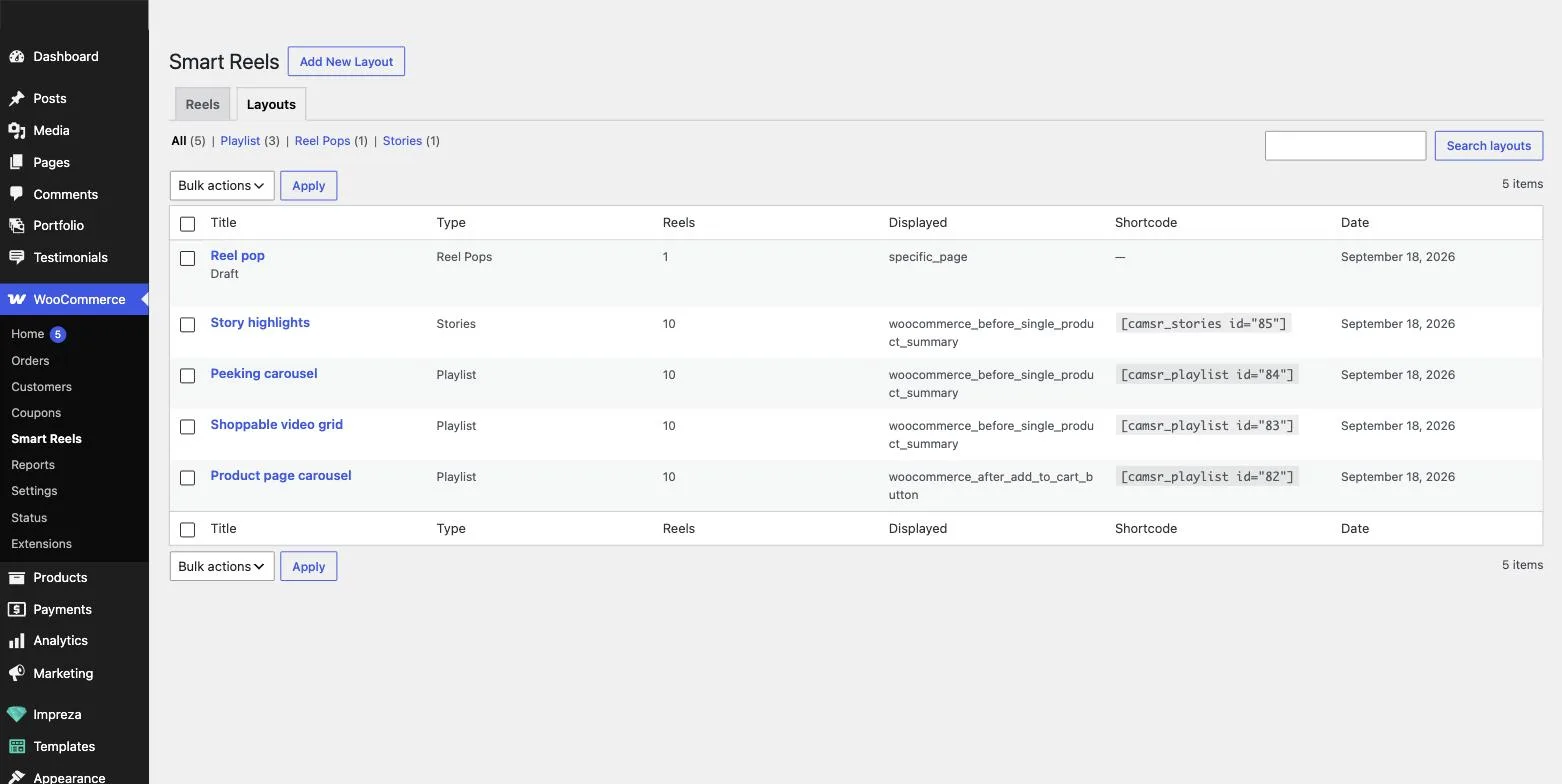Open Orders in WooCommerce submenu

pyautogui.click(x=30, y=361)
